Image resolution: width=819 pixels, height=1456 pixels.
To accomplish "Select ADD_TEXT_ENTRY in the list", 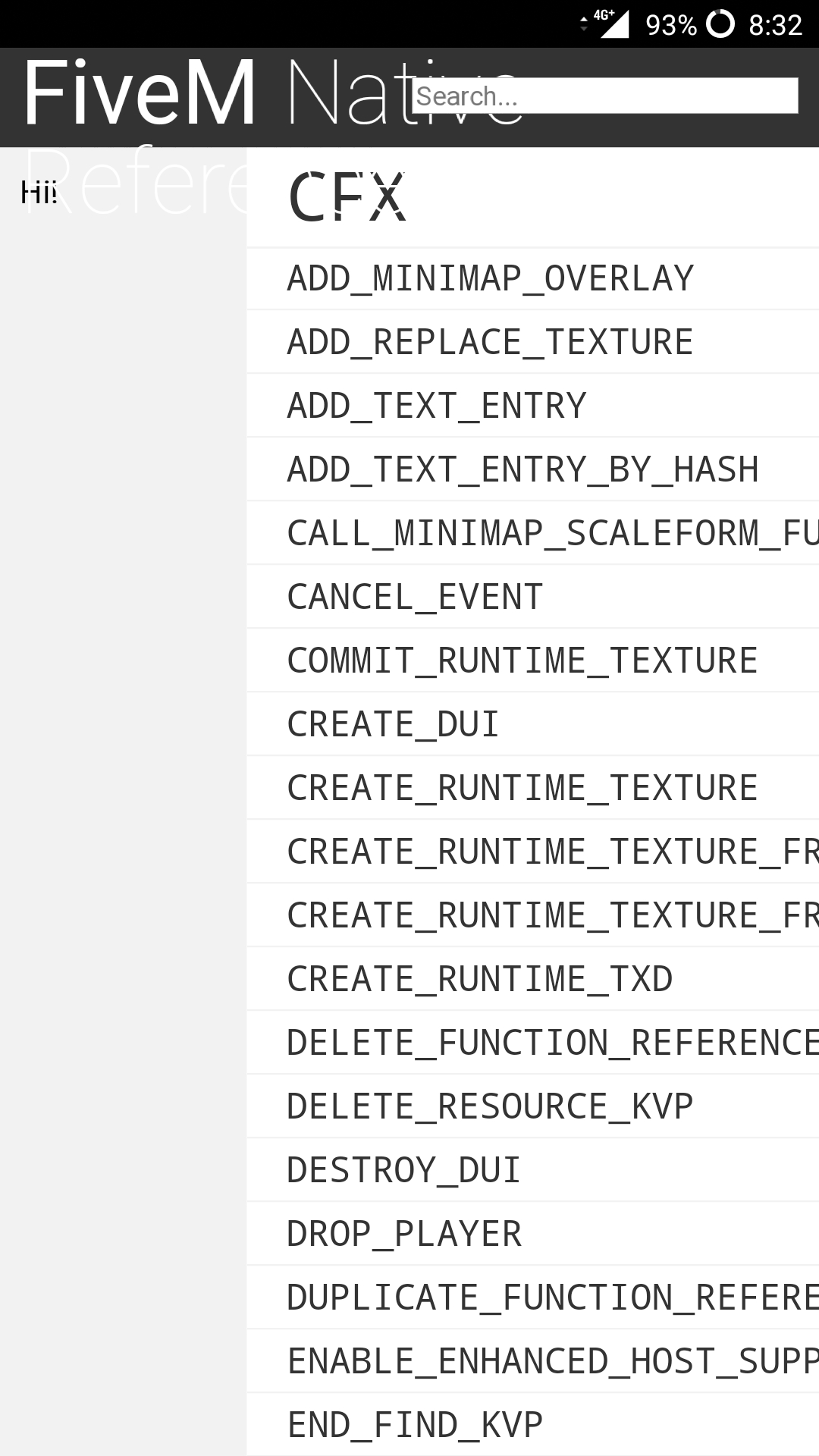I will point(437,406).
